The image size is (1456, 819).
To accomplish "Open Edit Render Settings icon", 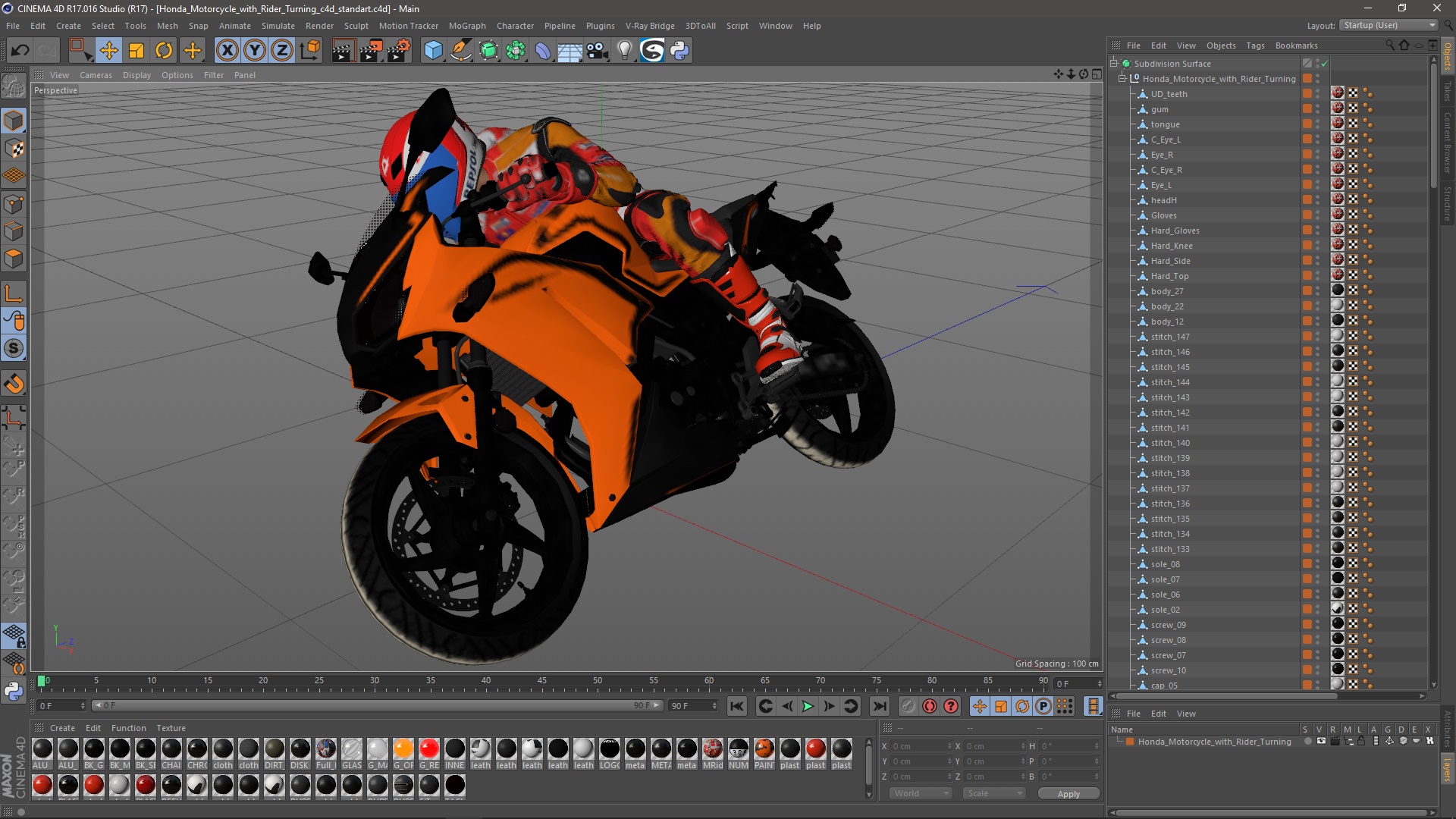I will [399, 51].
